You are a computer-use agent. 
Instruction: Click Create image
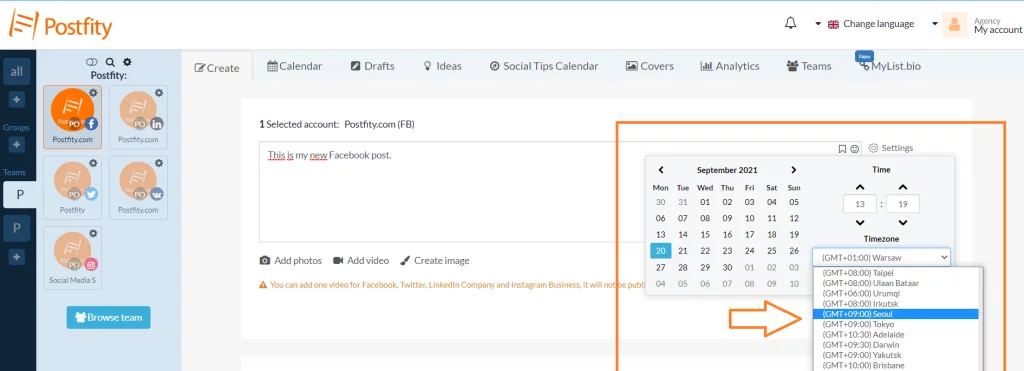point(435,261)
